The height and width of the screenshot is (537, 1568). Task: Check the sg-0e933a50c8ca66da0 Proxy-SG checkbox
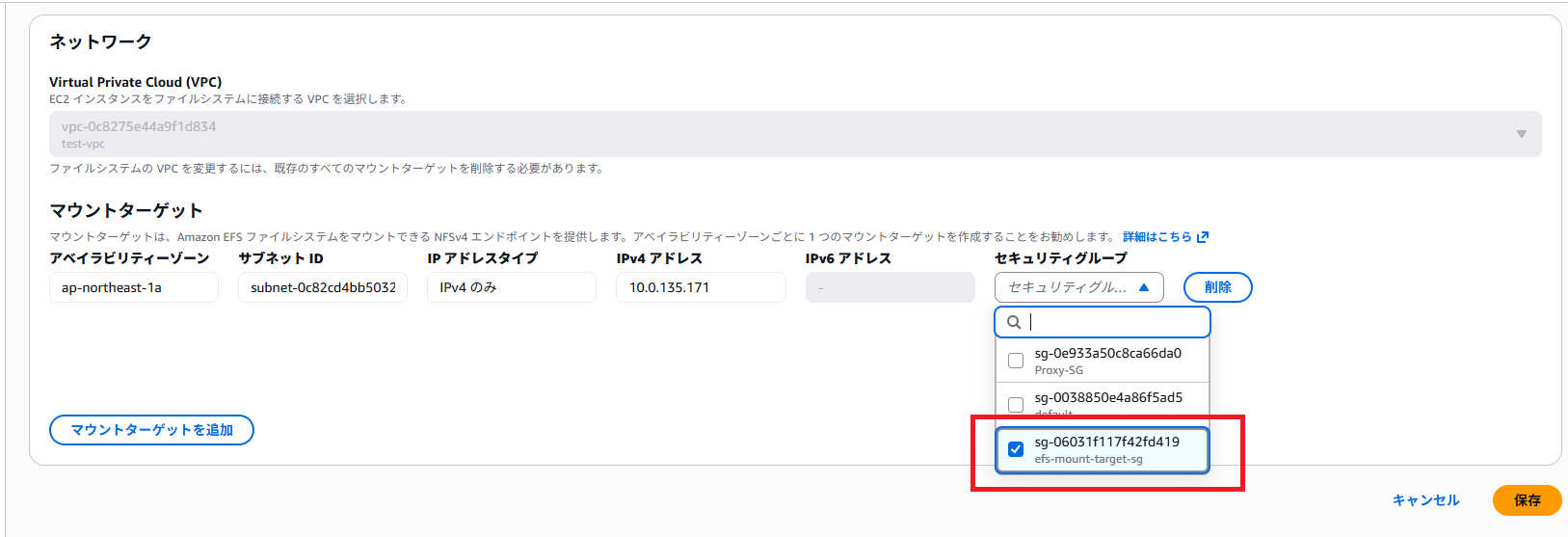1015,361
